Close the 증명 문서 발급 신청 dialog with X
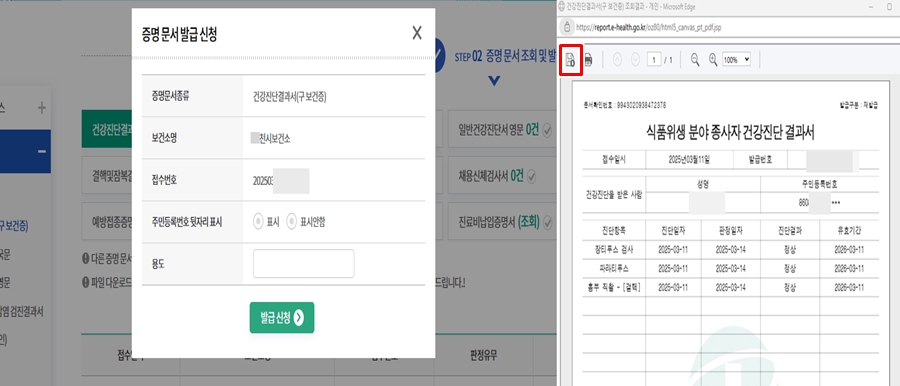900x386 pixels. (417, 33)
